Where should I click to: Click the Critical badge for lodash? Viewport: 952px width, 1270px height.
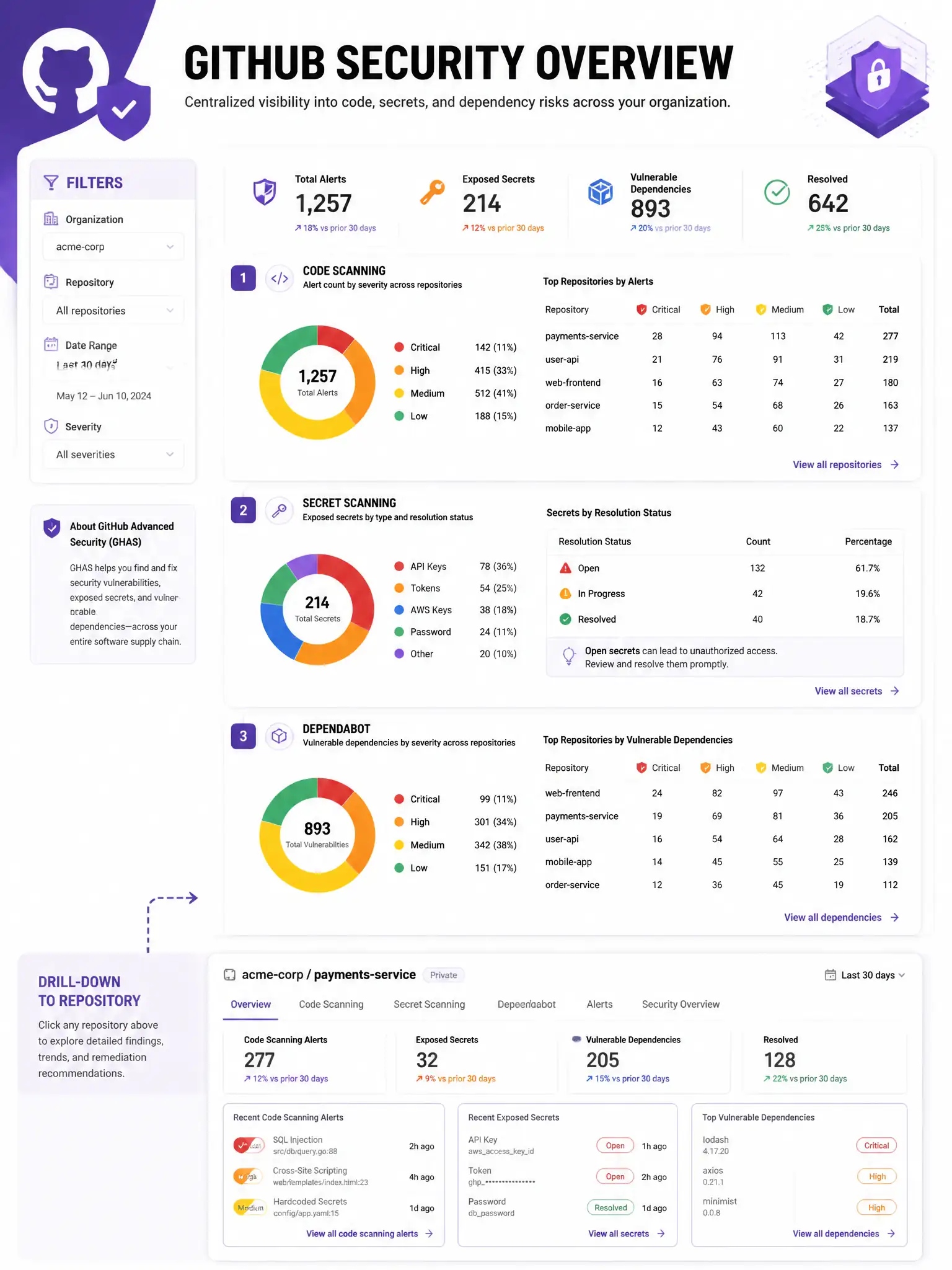coord(876,1146)
